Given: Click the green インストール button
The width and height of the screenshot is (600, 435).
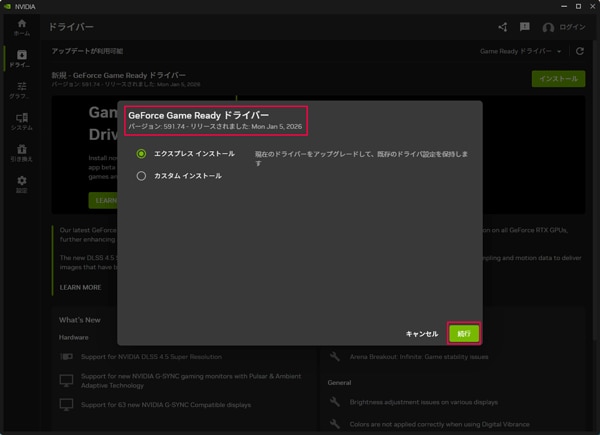Looking at the screenshot, I should coord(558,79).
